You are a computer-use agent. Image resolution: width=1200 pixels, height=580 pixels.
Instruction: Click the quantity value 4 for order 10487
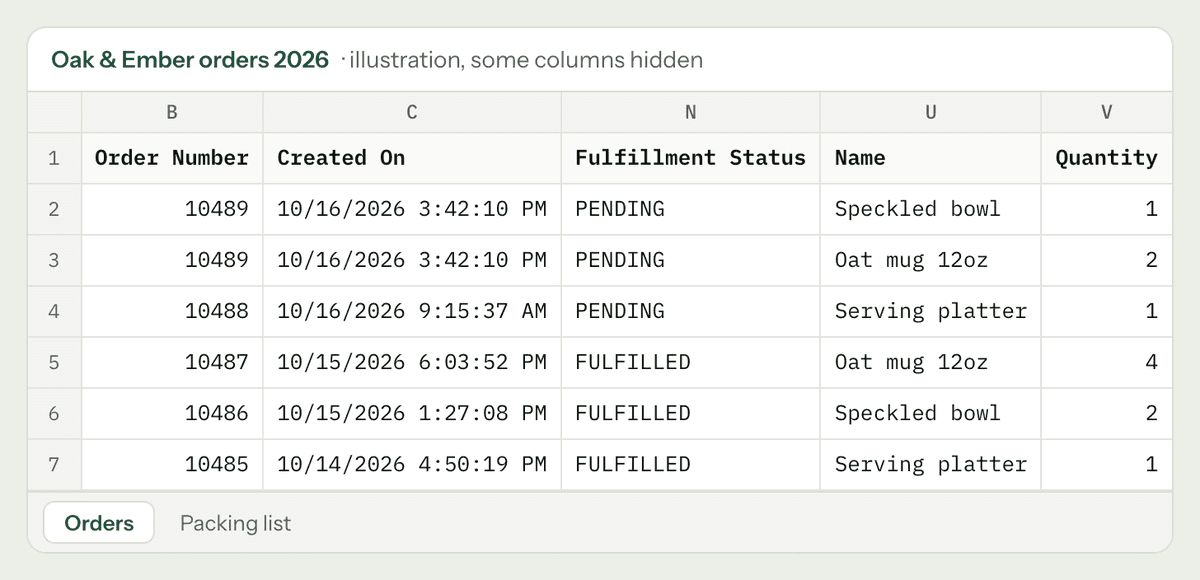click(x=1107, y=362)
